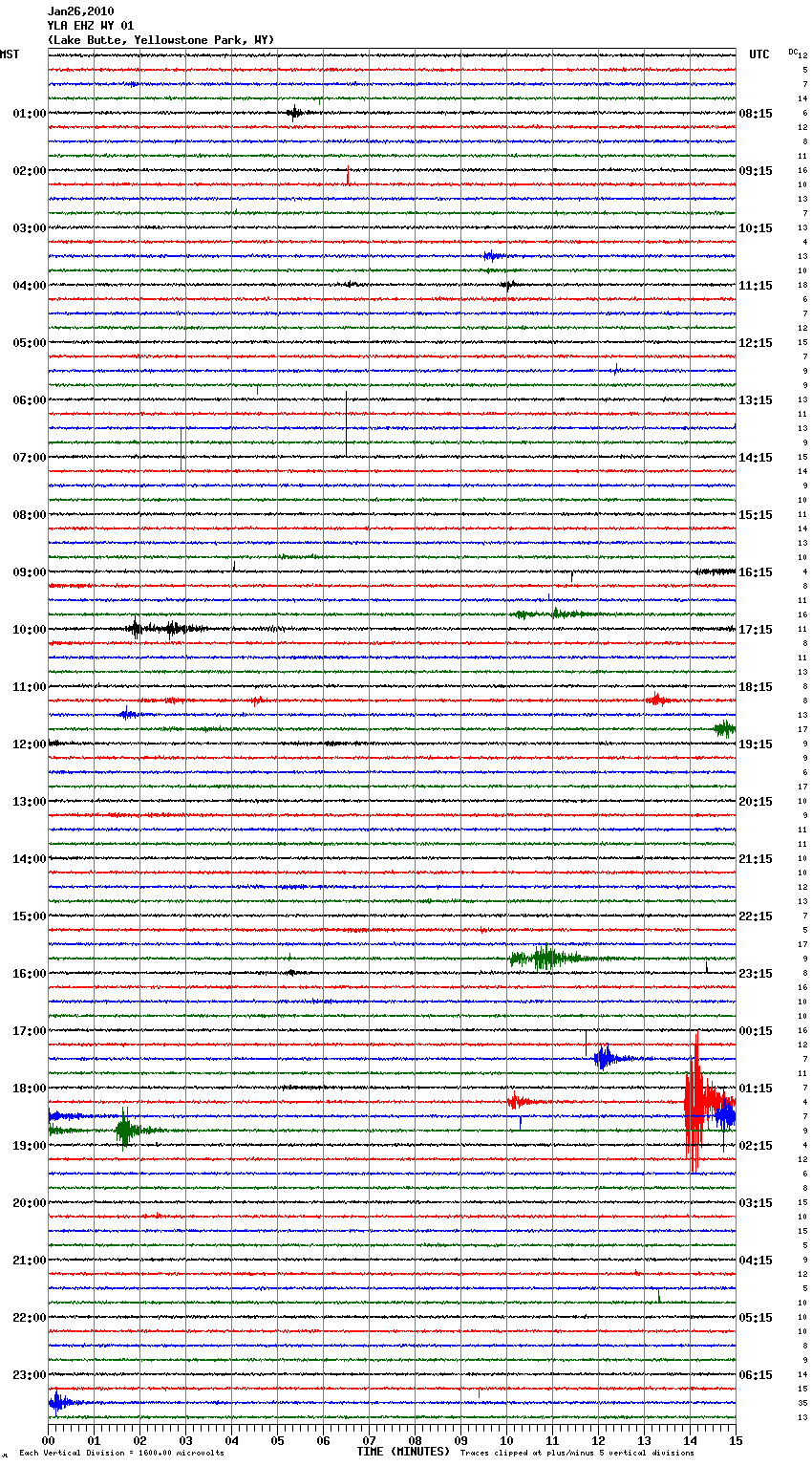This screenshot has width=812, height=1466.
Task: Select the blue burst at start of 23:30 trace
Action: (x=57, y=1403)
